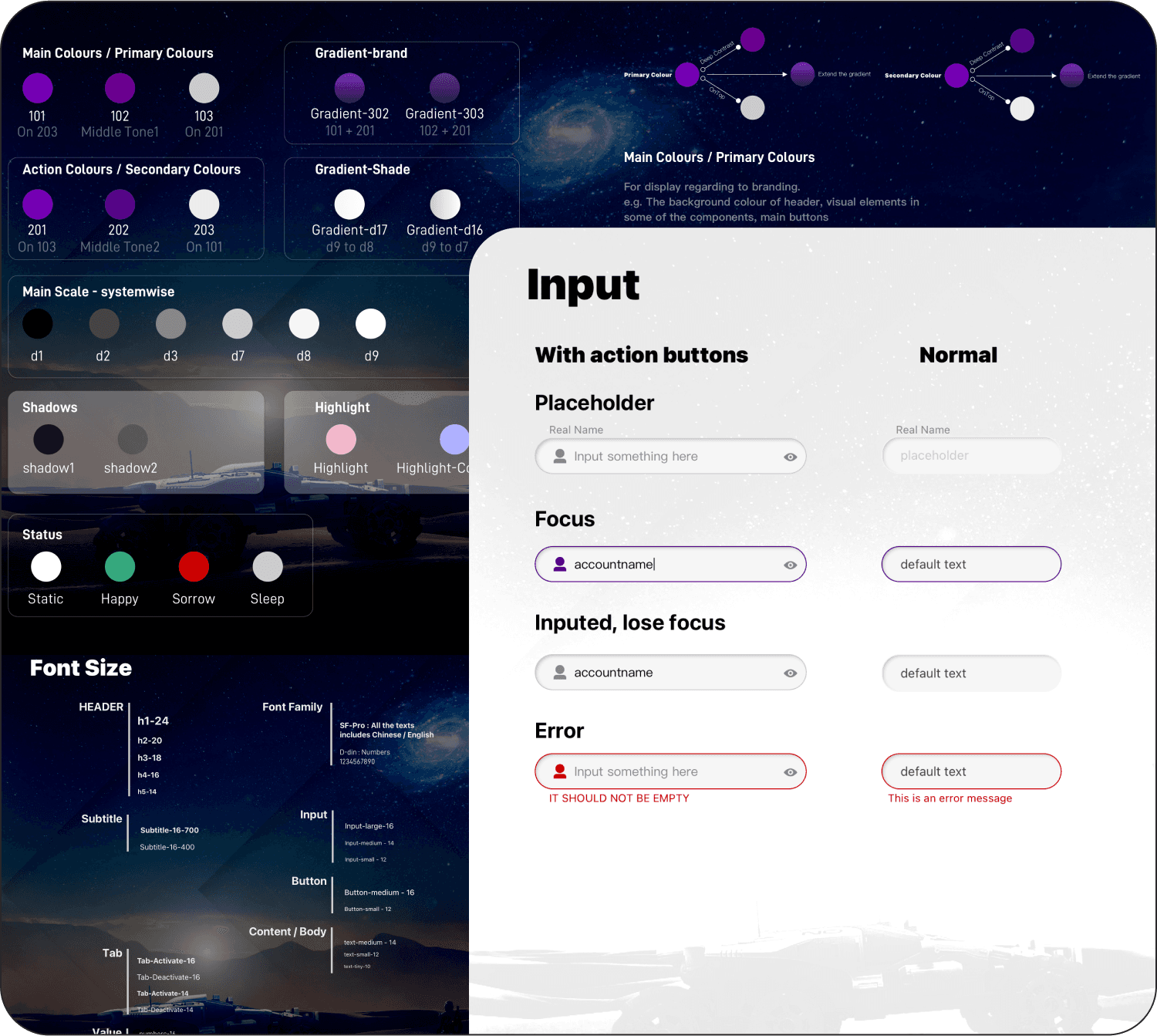Pick the Happy green status swatch
The image size is (1157, 1036).
pyautogui.click(x=120, y=567)
